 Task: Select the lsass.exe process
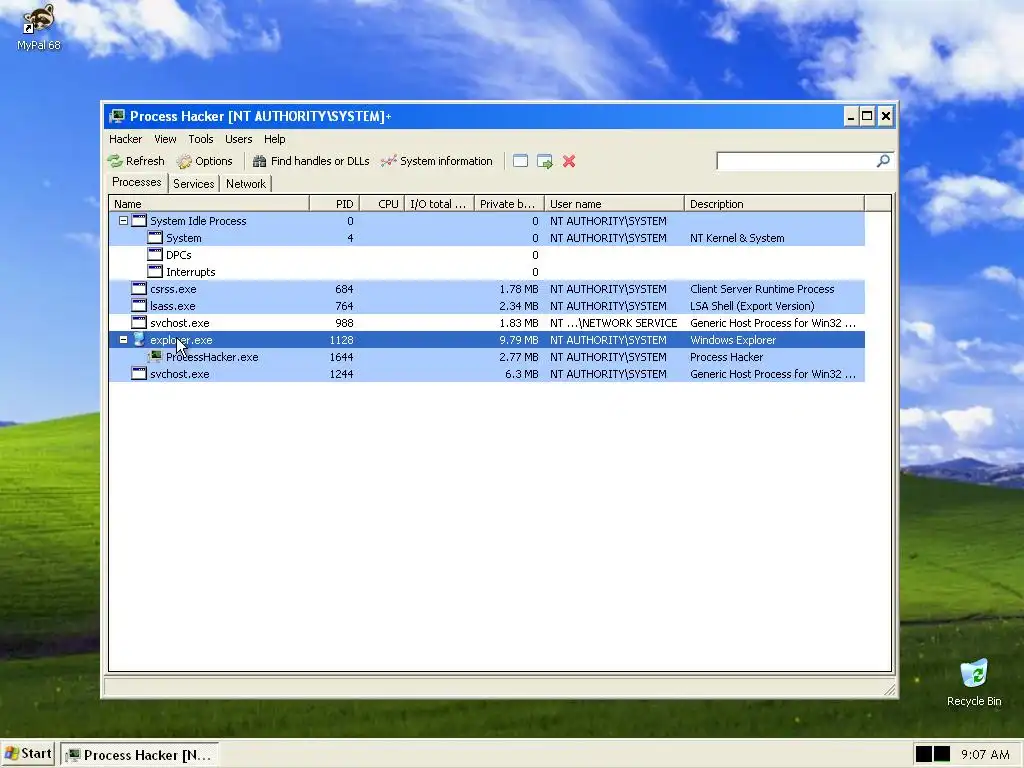pyautogui.click(x=487, y=306)
